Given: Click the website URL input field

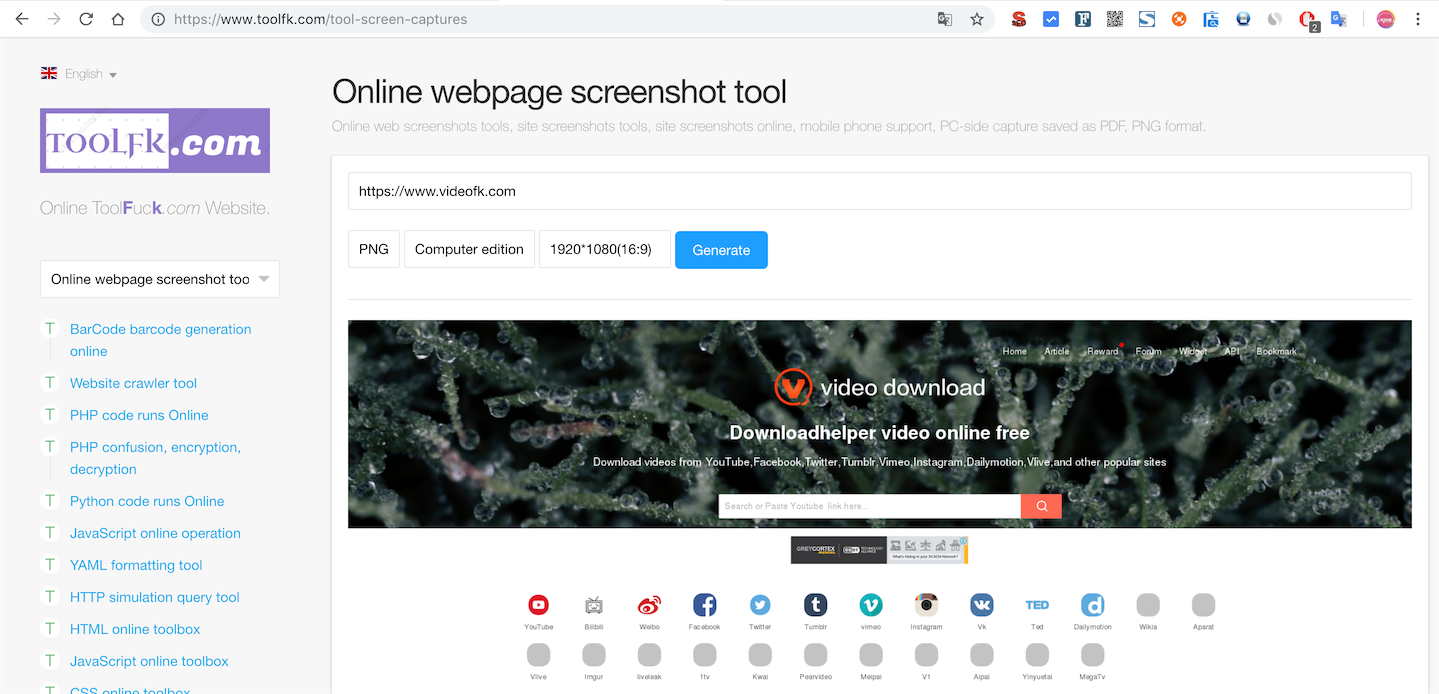Looking at the screenshot, I should coord(878,191).
